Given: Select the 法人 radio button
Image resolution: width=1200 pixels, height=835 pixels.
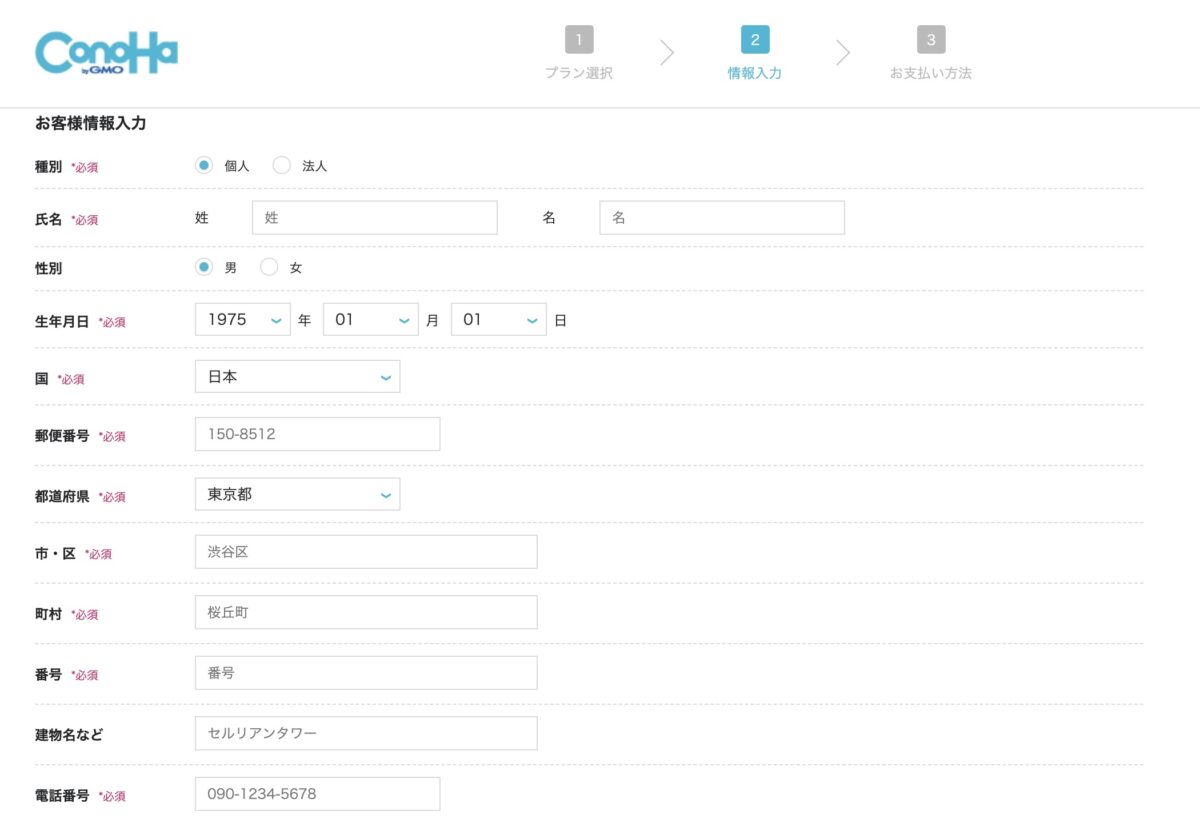Looking at the screenshot, I should pos(282,165).
